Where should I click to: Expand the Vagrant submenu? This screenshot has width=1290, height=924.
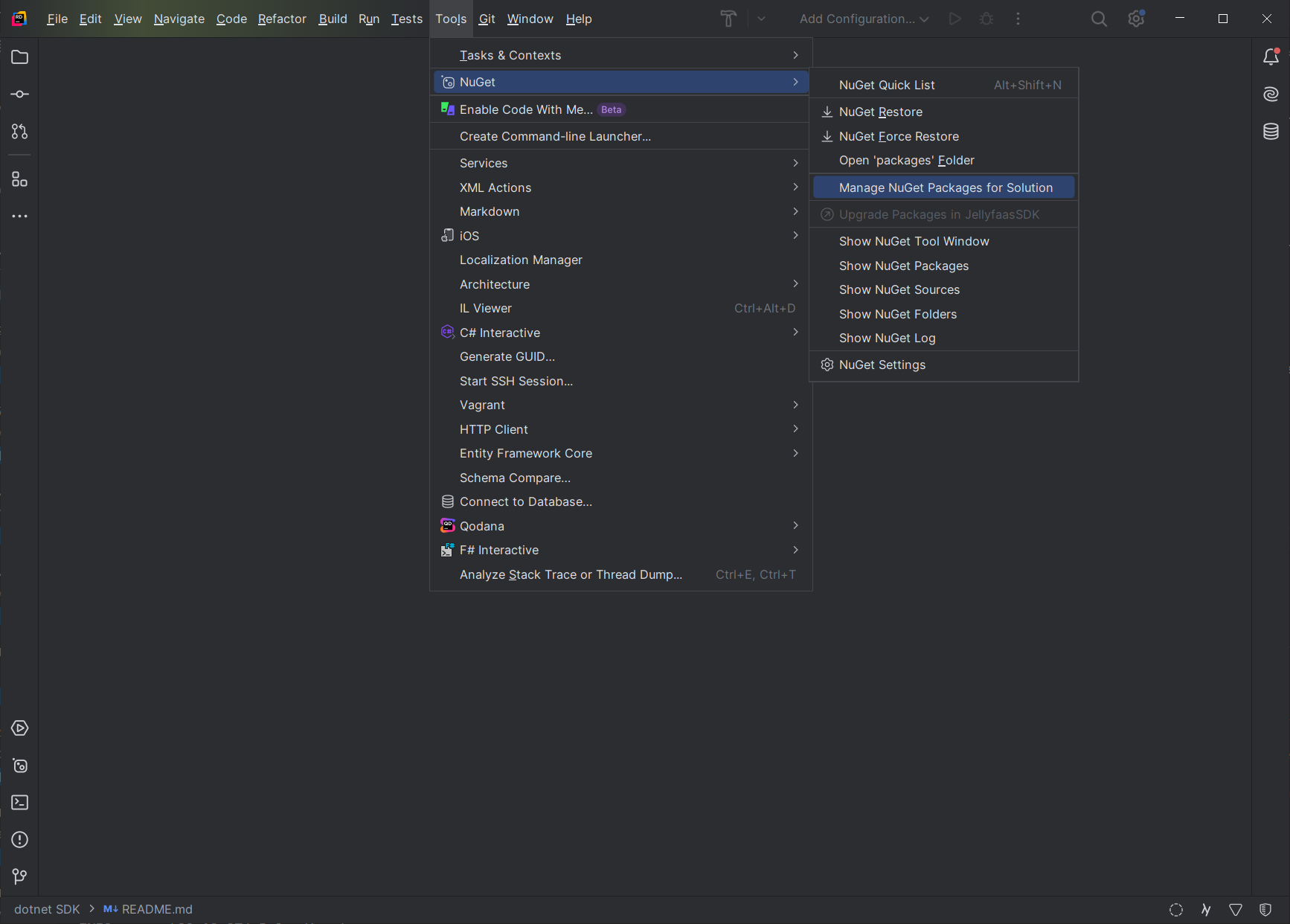[x=621, y=405]
